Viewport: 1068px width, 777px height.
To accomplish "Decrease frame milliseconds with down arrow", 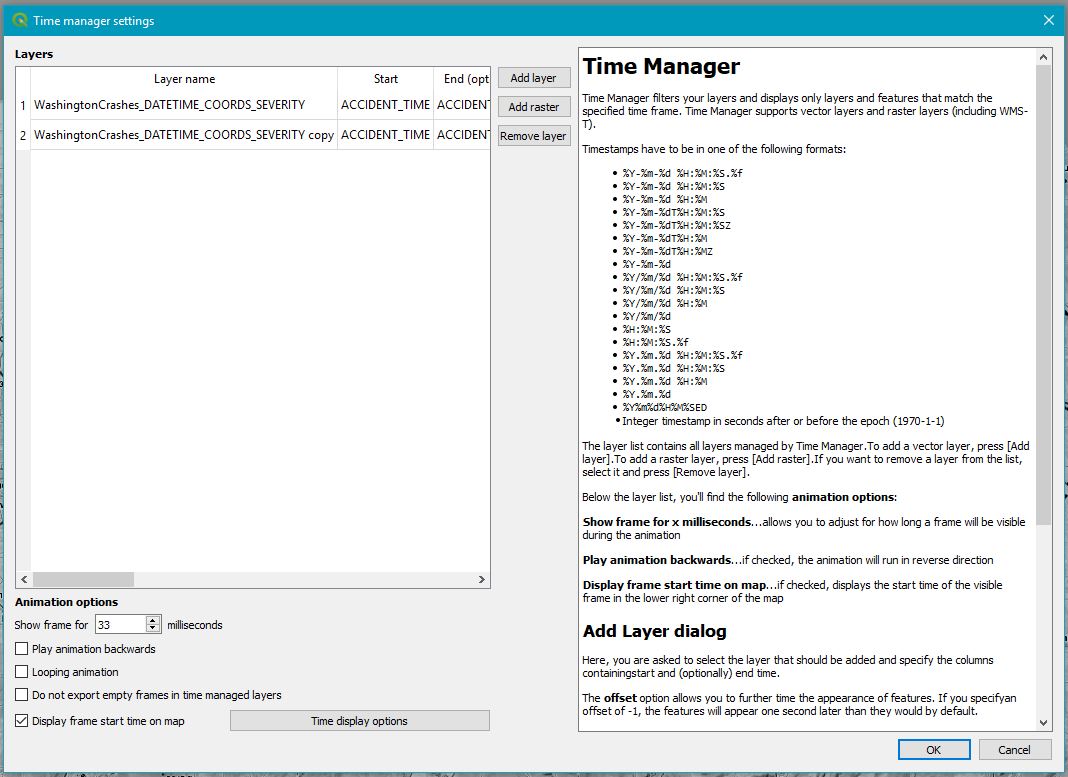I will pos(153,629).
